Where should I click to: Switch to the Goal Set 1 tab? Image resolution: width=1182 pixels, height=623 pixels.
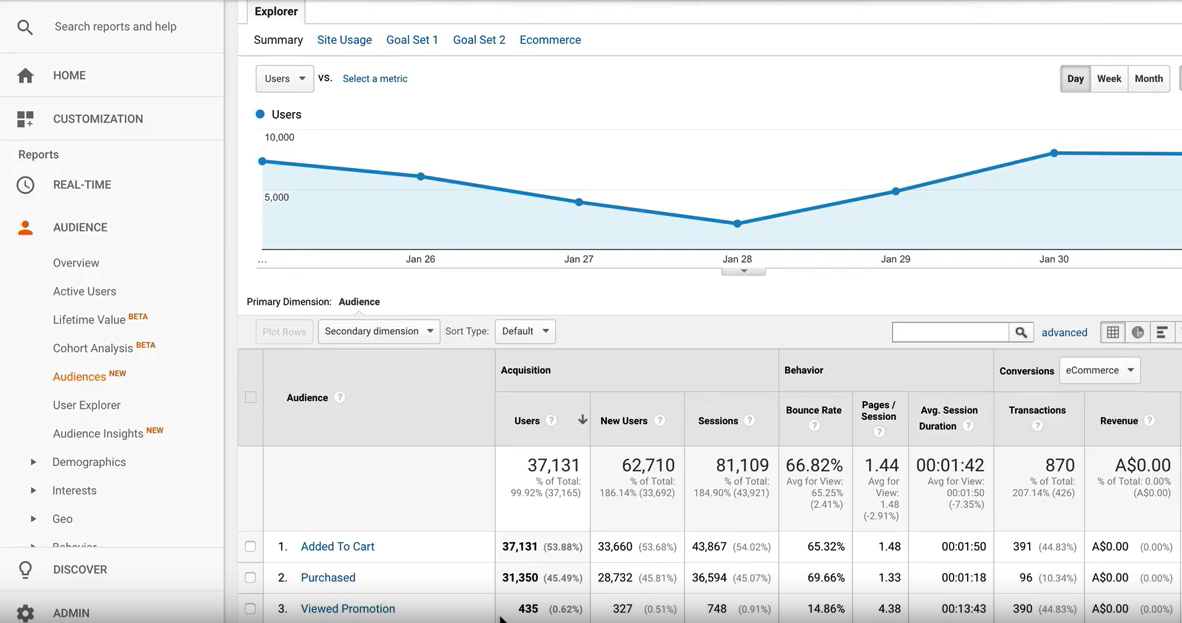412,40
